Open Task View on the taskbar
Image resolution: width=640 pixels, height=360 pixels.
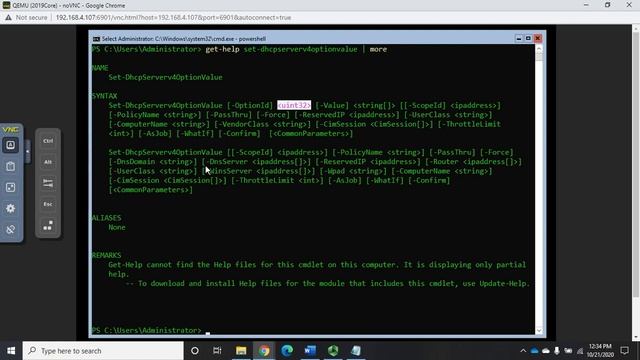[x=217, y=351]
